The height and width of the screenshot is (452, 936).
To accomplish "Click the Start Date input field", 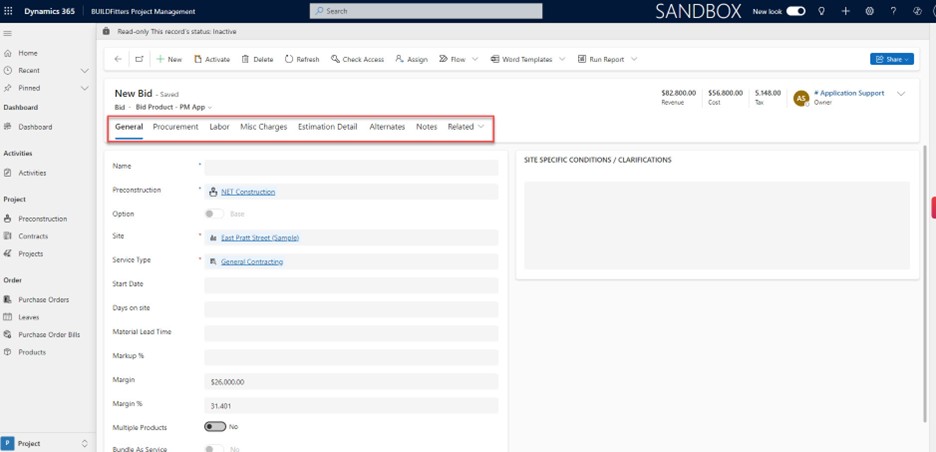I will [350, 285].
